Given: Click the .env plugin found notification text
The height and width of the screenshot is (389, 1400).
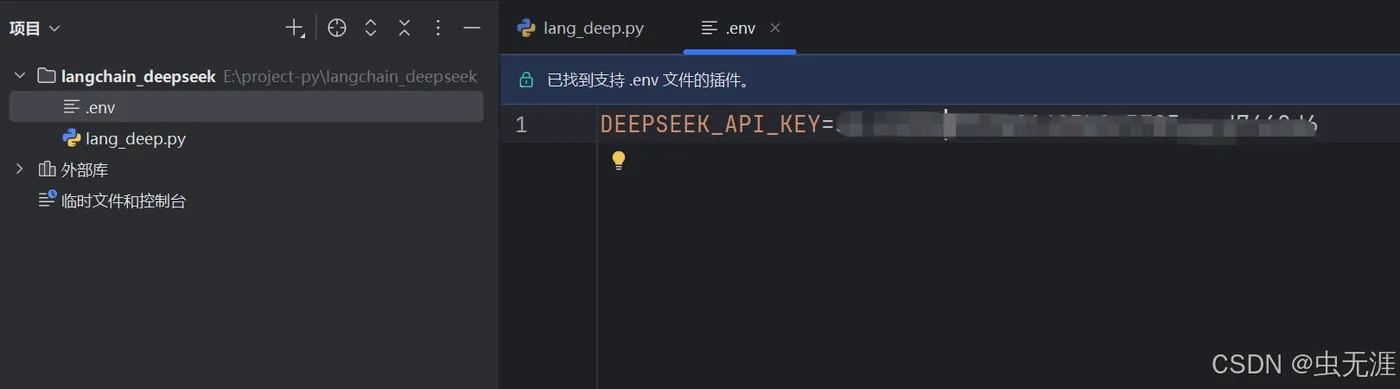Looking at the screenshot, I should pos(648,80).
